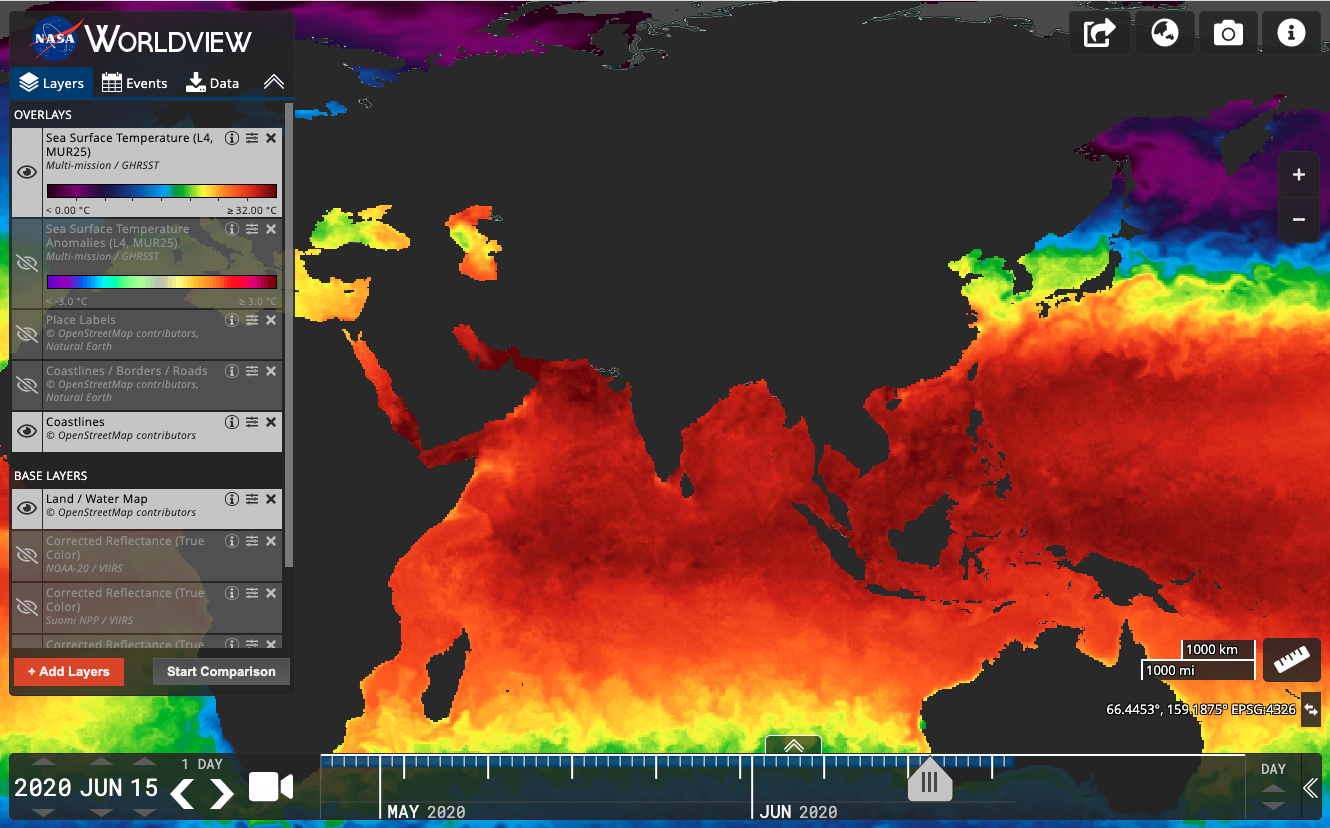The width and height of the screenshot is (1330, 828).
Task: Show info for NOAA-20 Corrected Reflectance
Action: [232, 541]
